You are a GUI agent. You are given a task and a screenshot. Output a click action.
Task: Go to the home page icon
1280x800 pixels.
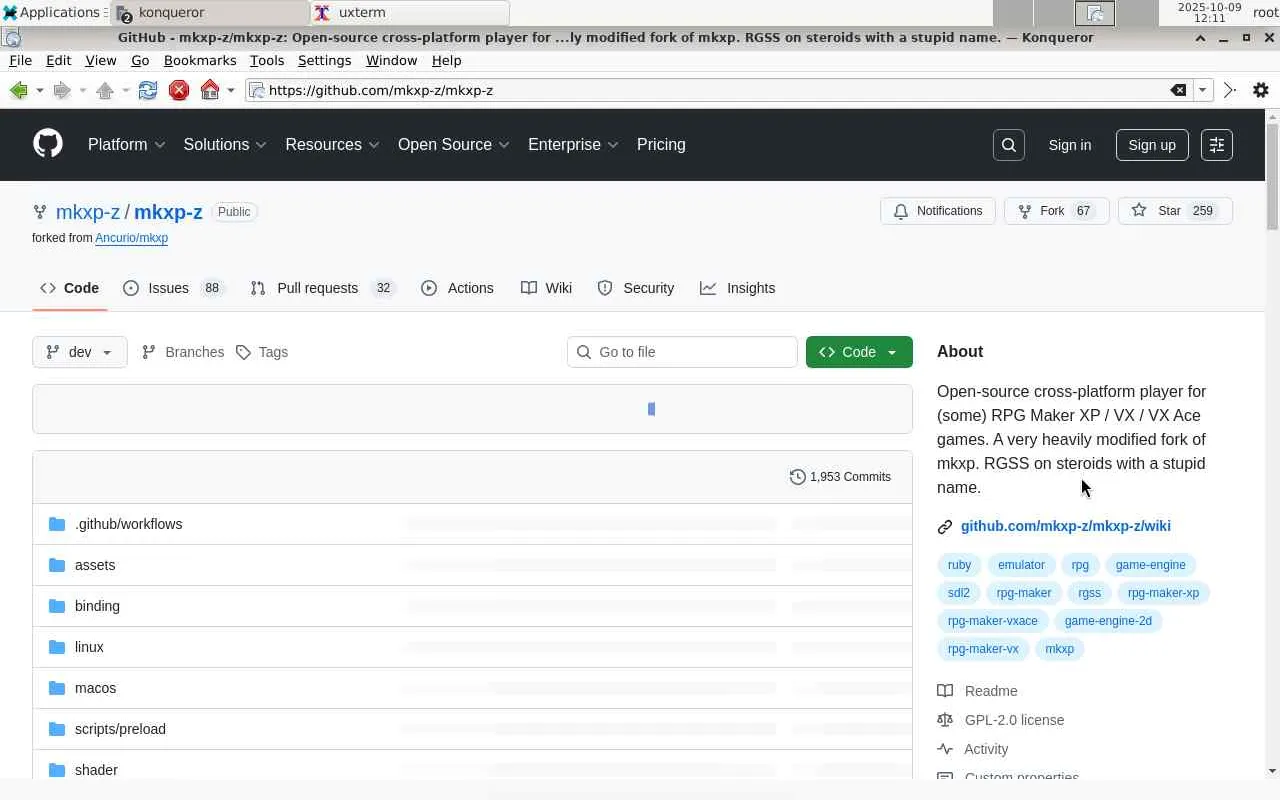[x=210, y=90]
